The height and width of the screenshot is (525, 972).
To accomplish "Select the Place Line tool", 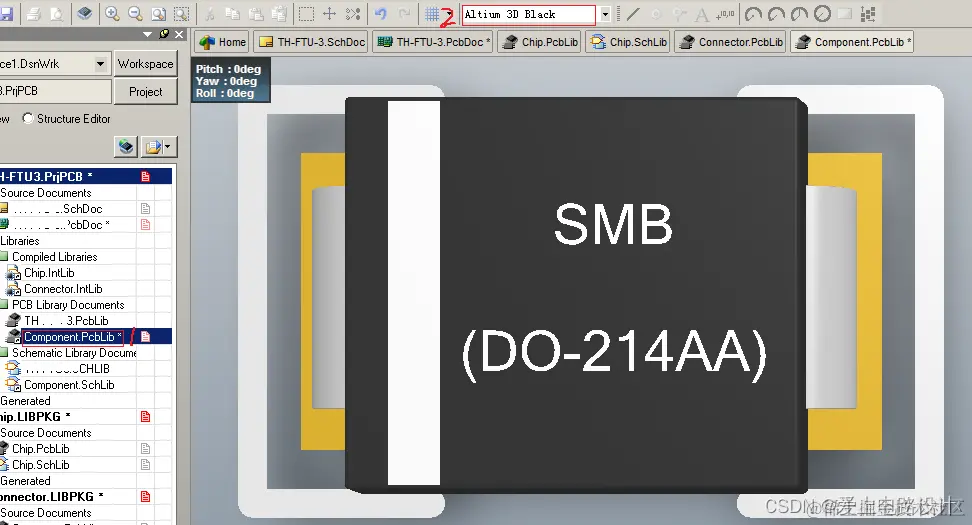I will click(633, 14).
